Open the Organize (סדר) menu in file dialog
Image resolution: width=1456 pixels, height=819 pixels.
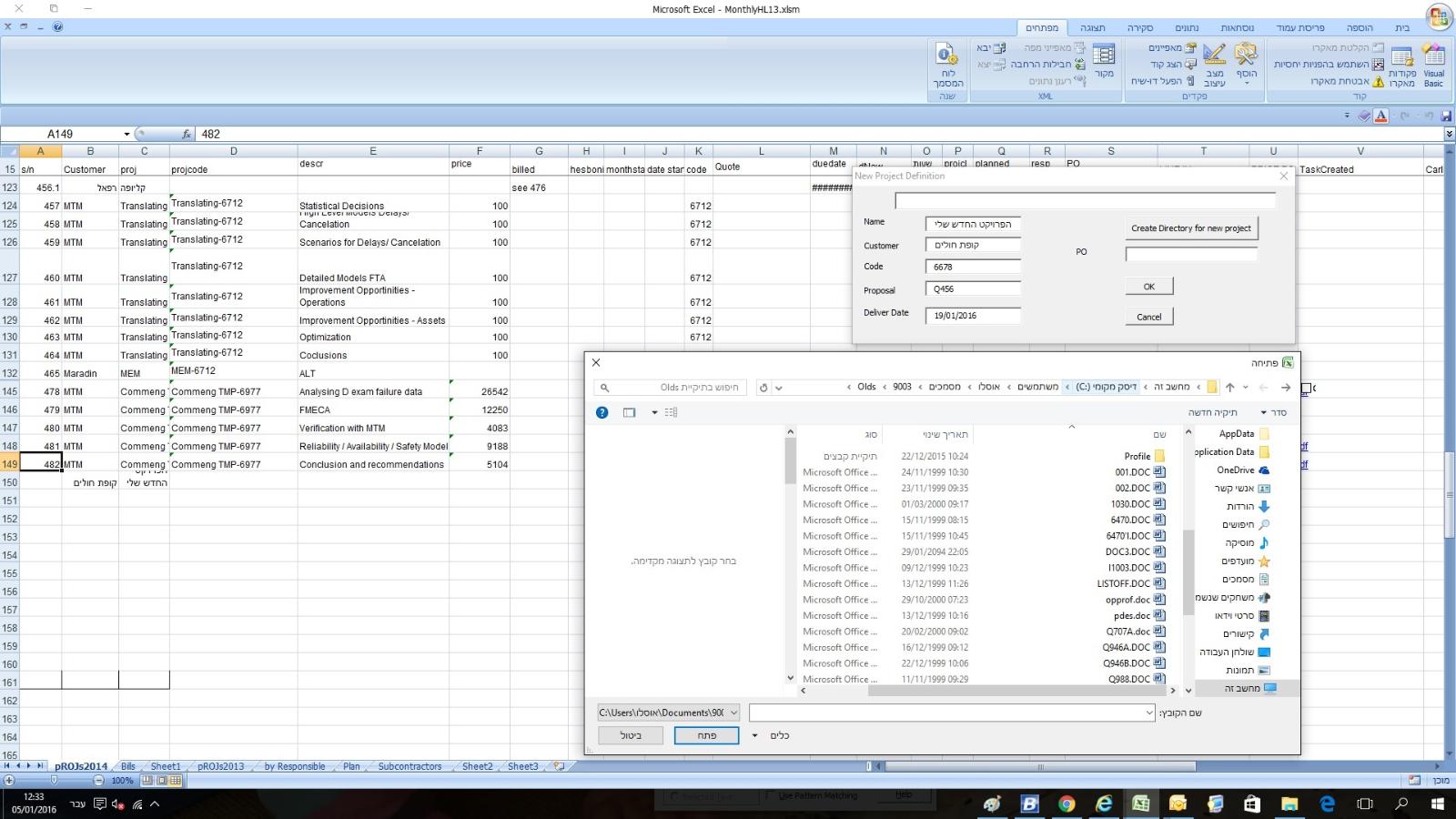[1275, 412]
